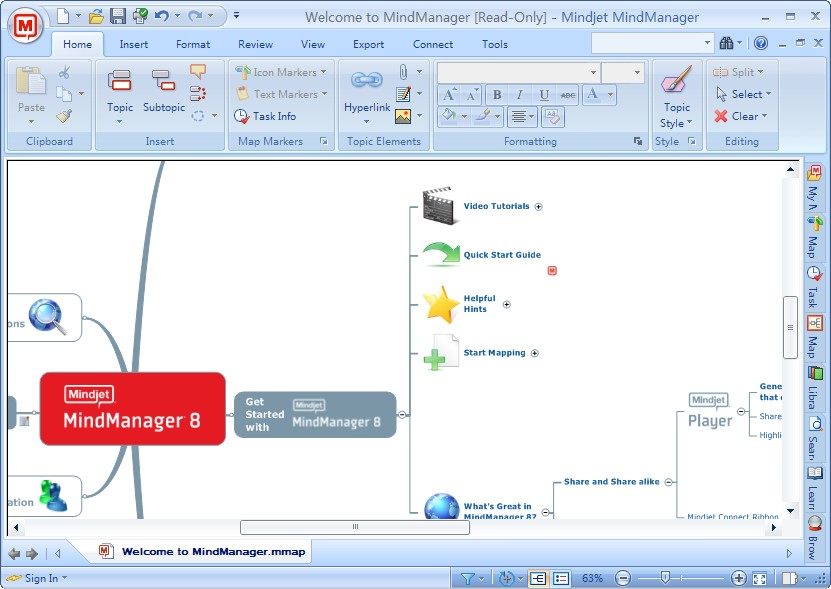
Task: Switch to Outline view in the status bar
Action: pyautogui.click(x=561, y=578)
